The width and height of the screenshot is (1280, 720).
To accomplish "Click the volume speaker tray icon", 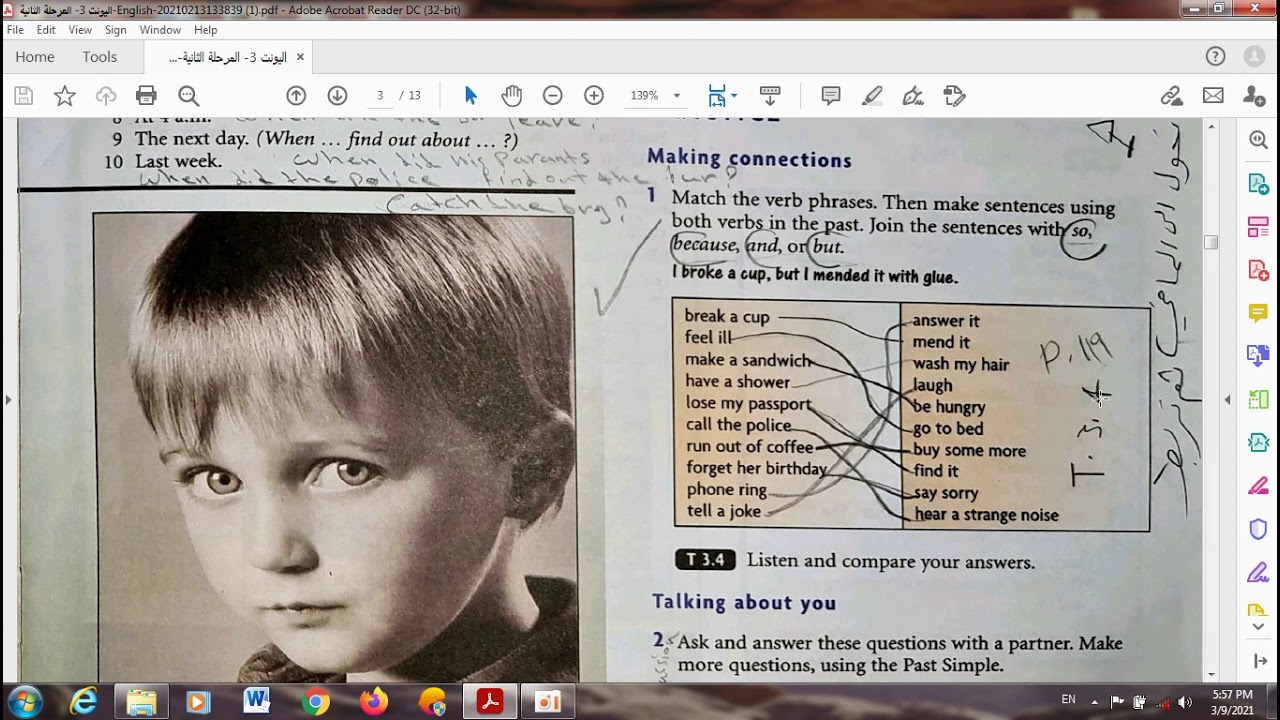I will (1185, 702).
